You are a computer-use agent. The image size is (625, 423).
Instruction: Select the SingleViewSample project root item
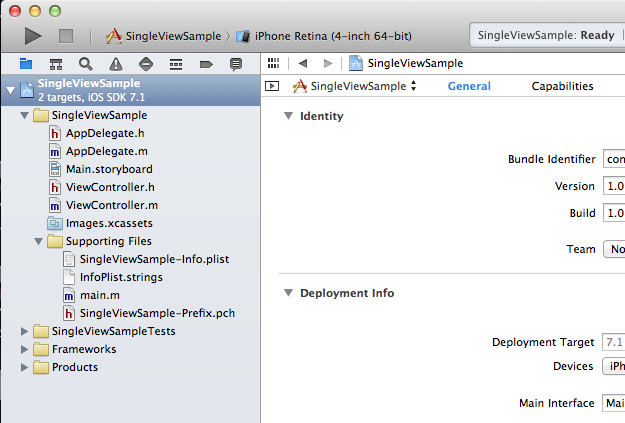coord(131,90)
